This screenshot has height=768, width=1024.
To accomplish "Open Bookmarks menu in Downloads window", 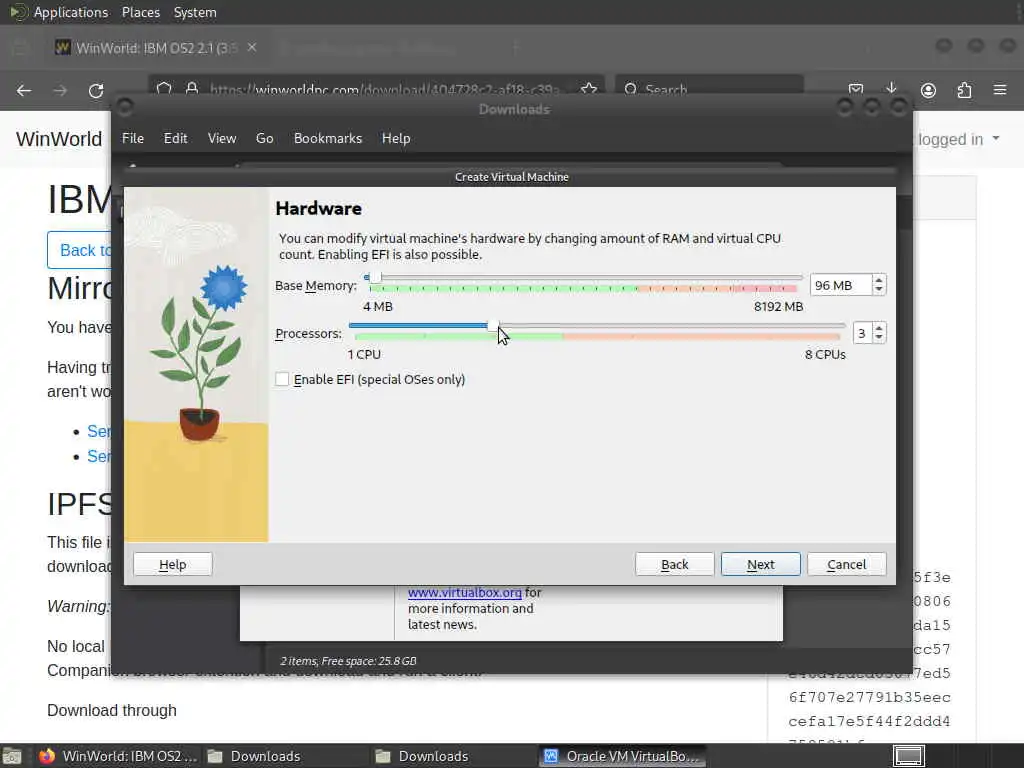I will 328,138.
